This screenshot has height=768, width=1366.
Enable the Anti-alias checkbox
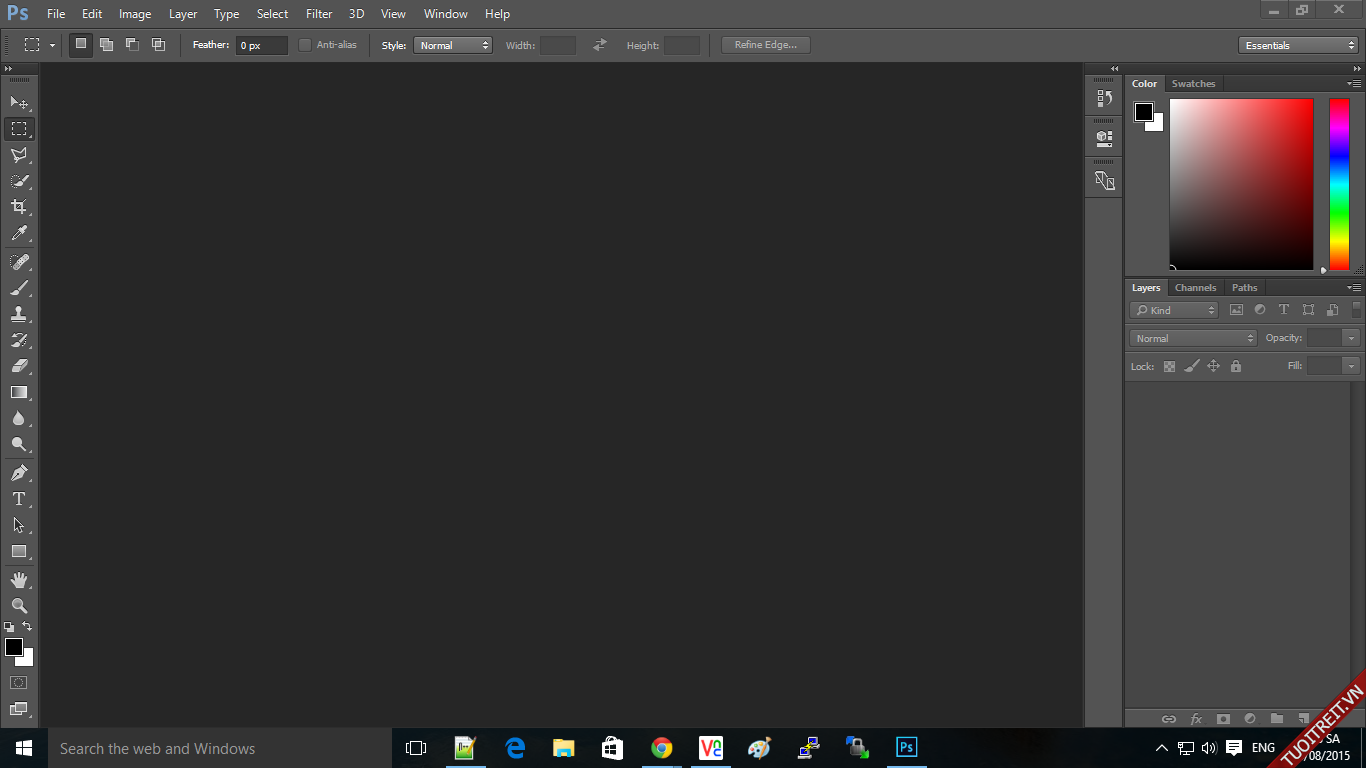tap(305, 45)
